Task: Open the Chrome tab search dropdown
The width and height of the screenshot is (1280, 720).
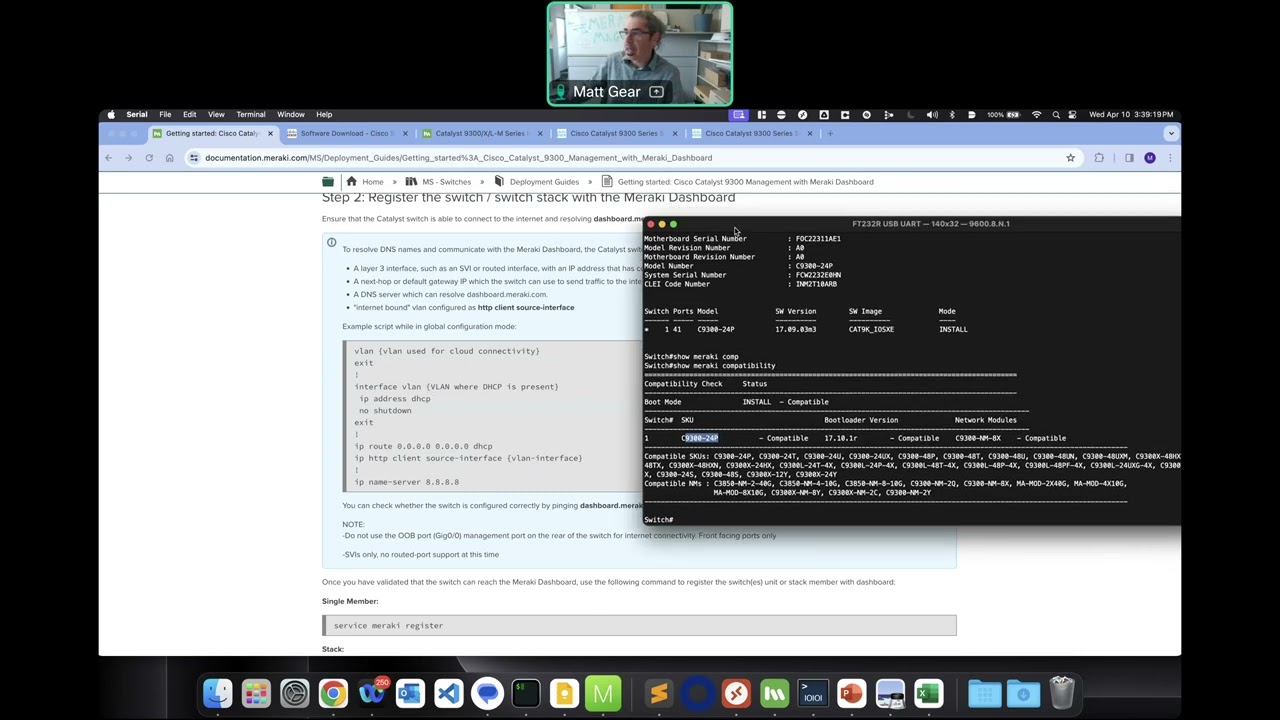Action: 1171,133
